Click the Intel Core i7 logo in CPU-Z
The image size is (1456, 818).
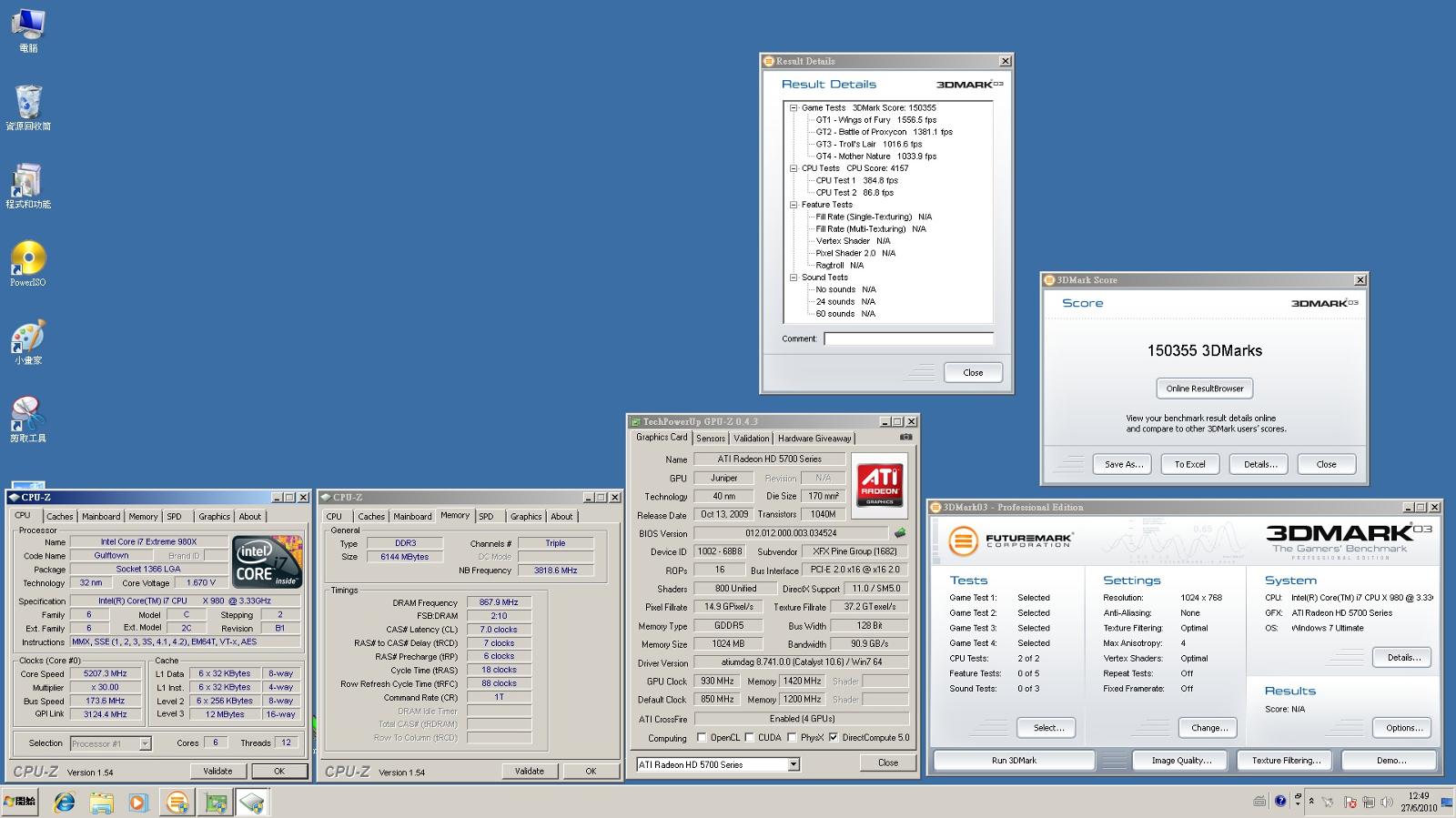click(x=267, y=561)
